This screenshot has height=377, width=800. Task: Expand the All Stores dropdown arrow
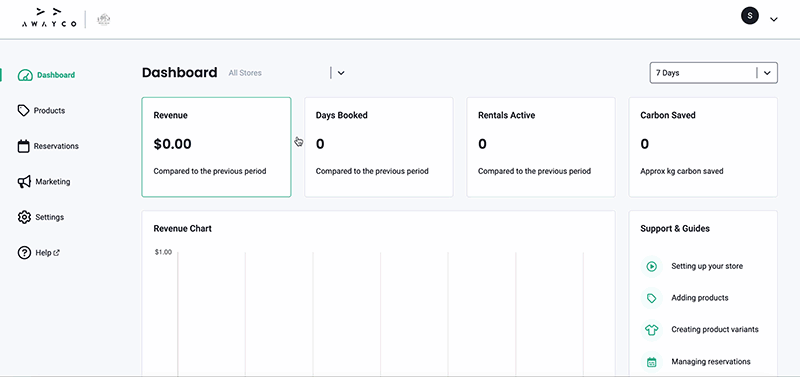coord(341,73)
